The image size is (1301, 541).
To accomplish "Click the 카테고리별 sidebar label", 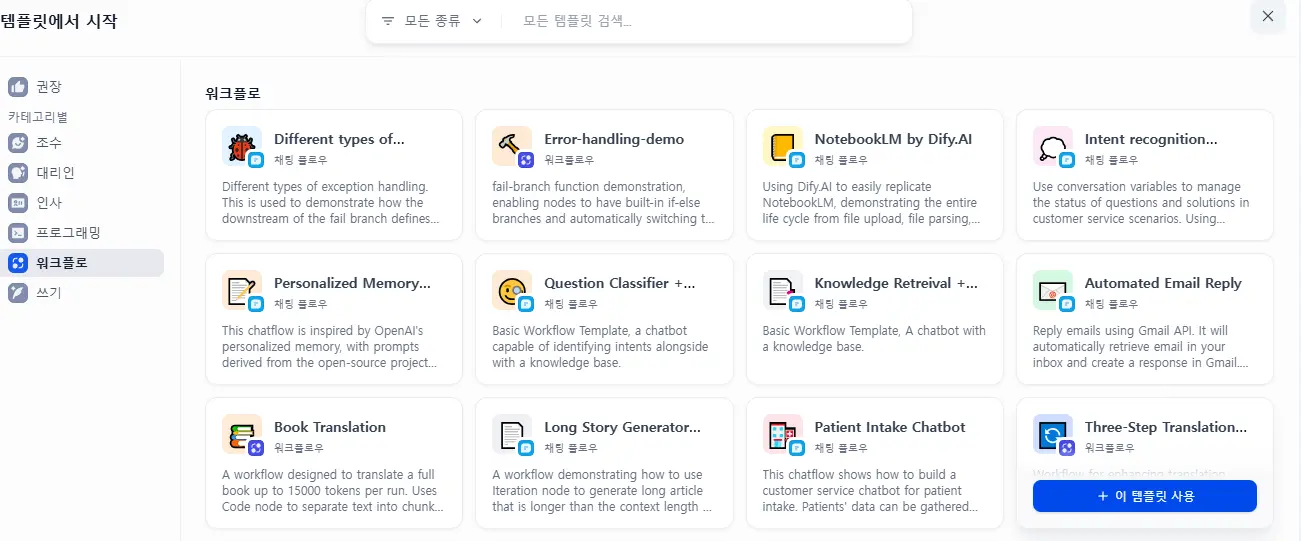I will click(x=38, y=117).
